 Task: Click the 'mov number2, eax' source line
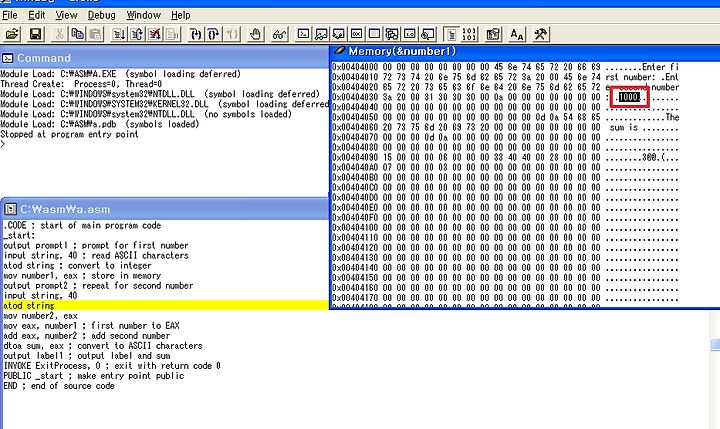pyautogui.click(x=40, y=316)
